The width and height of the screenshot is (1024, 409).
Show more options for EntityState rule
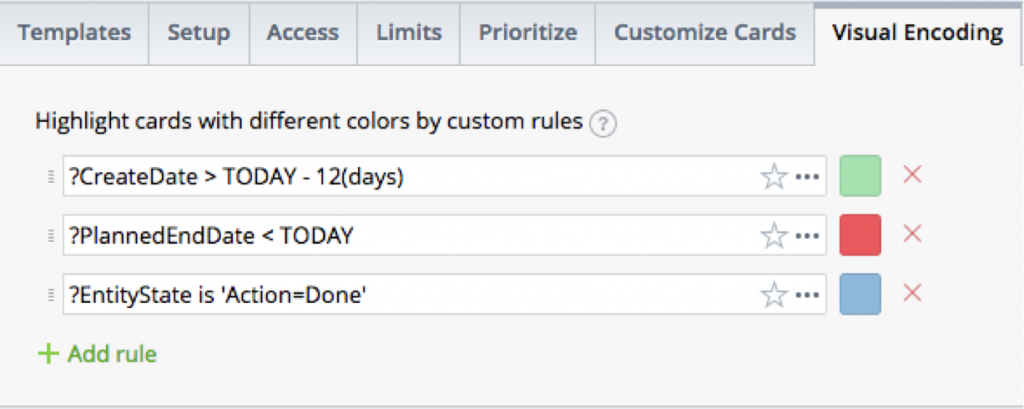[808, 295]
